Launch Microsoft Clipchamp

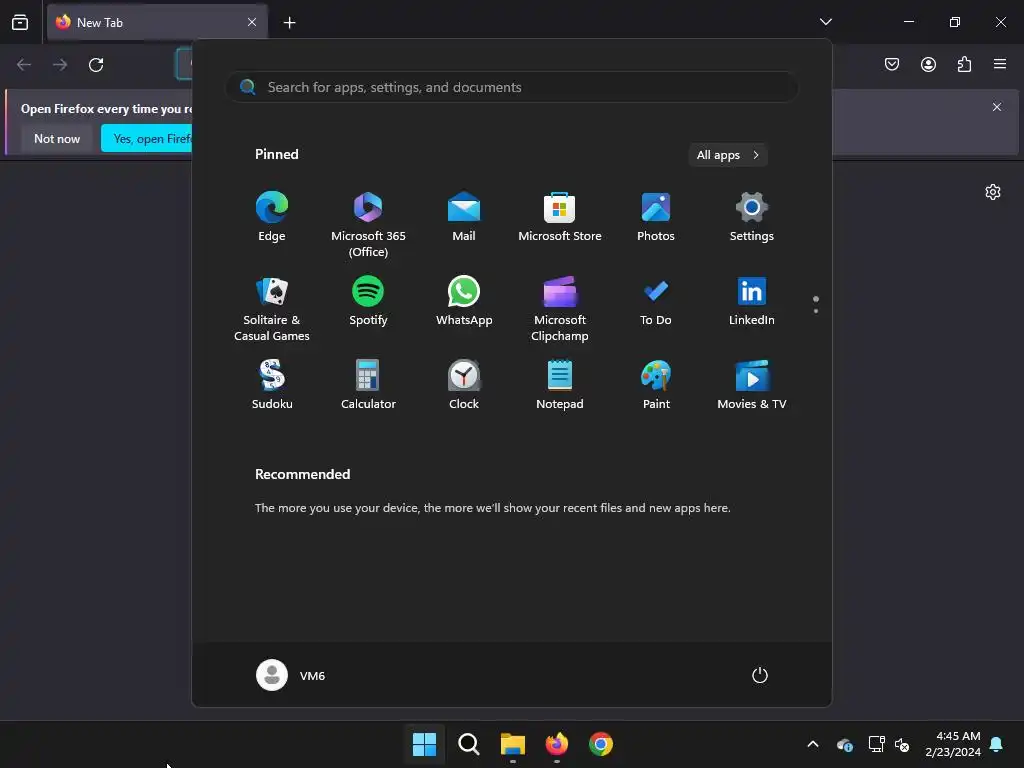[x=560, y=309]
